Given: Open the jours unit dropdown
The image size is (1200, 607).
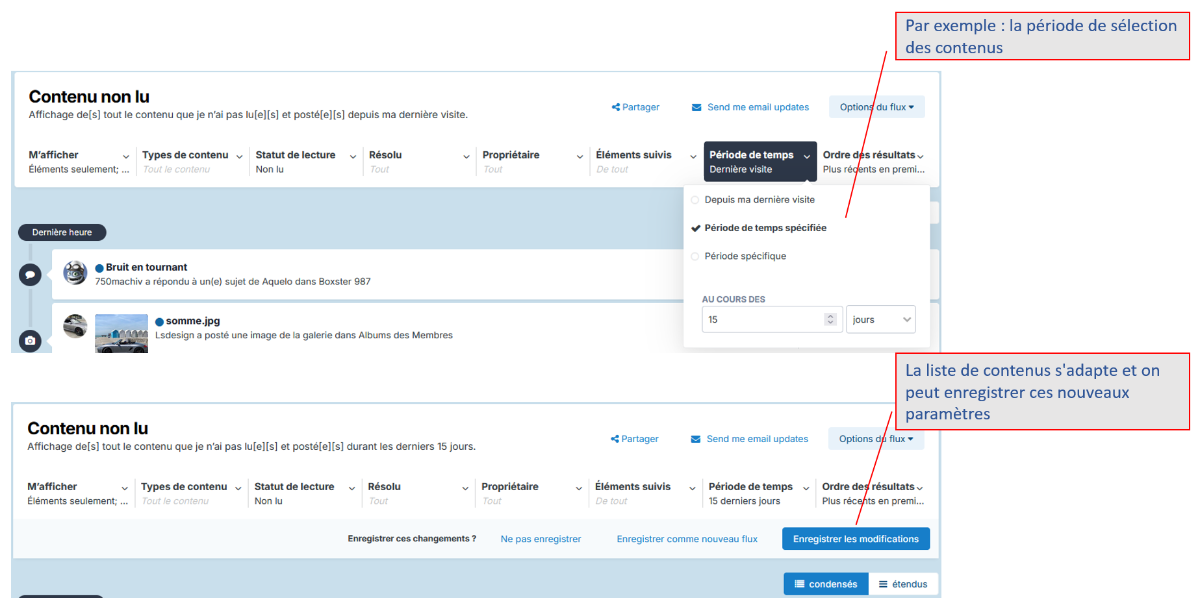Looking at the screenshot, I should (881, 320).
